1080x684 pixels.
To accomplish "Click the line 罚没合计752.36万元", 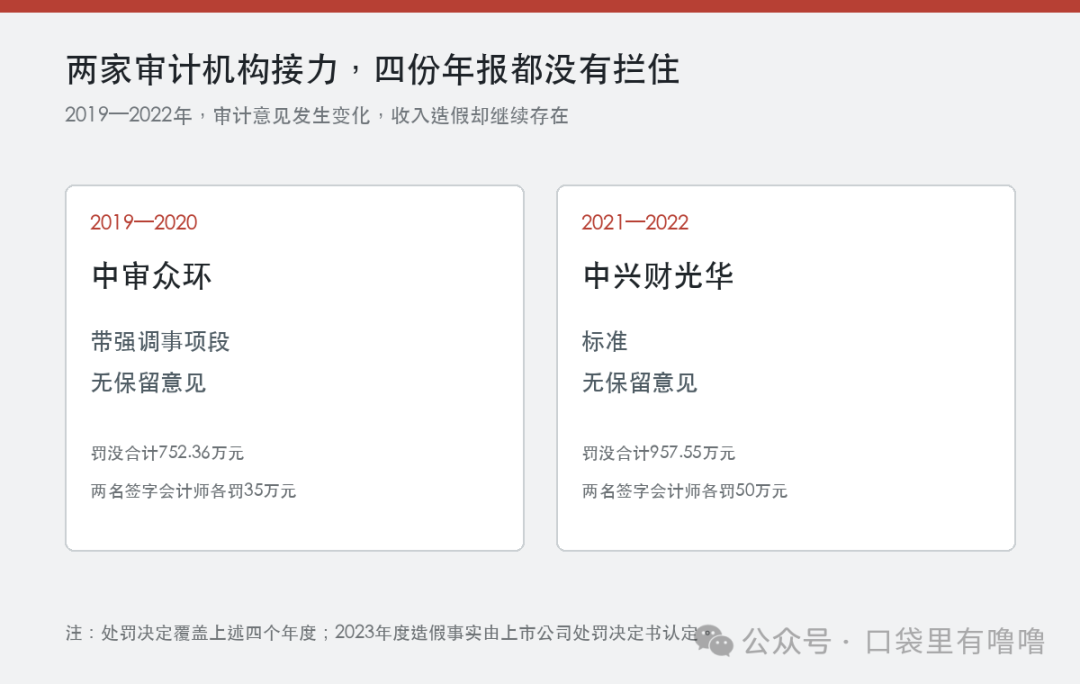I will click(x=167, y=453).
